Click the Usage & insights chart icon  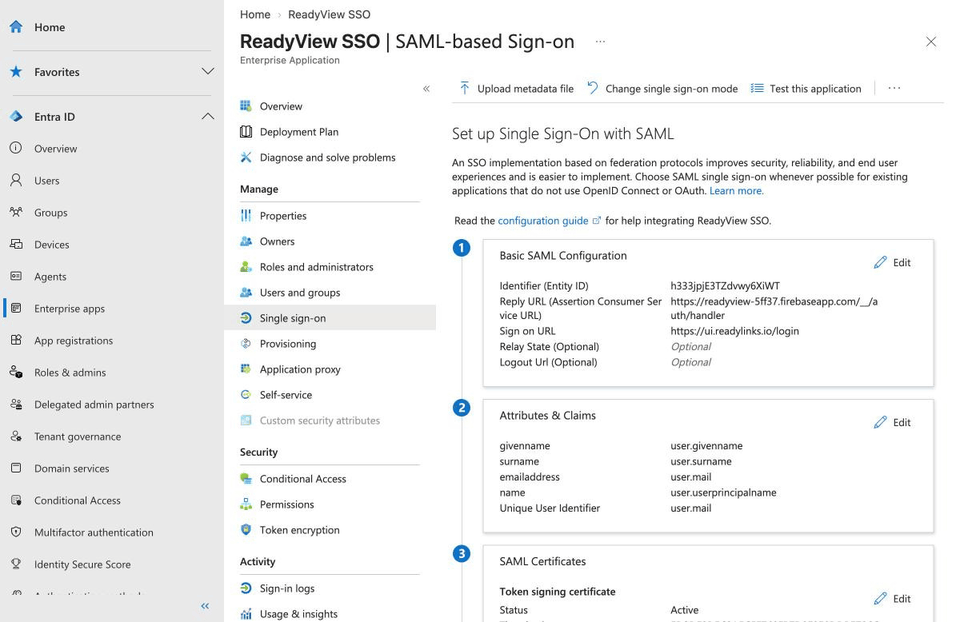point(246,613)
